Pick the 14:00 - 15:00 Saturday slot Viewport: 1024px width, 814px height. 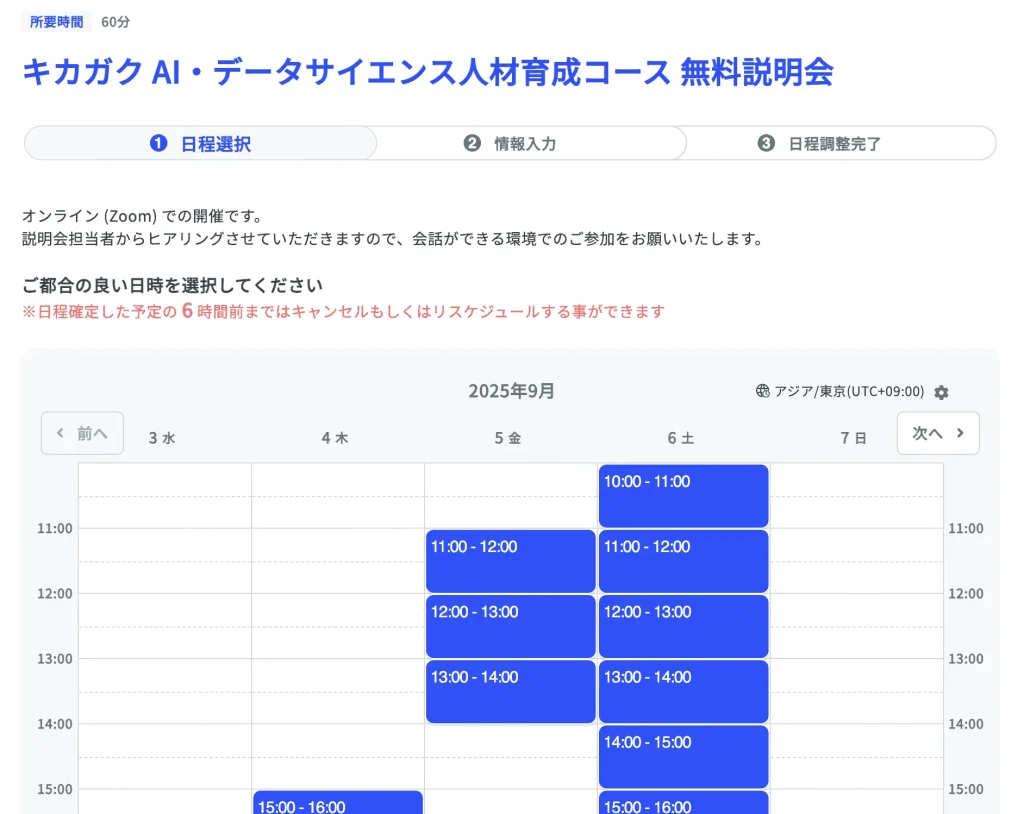pos(683,756)
